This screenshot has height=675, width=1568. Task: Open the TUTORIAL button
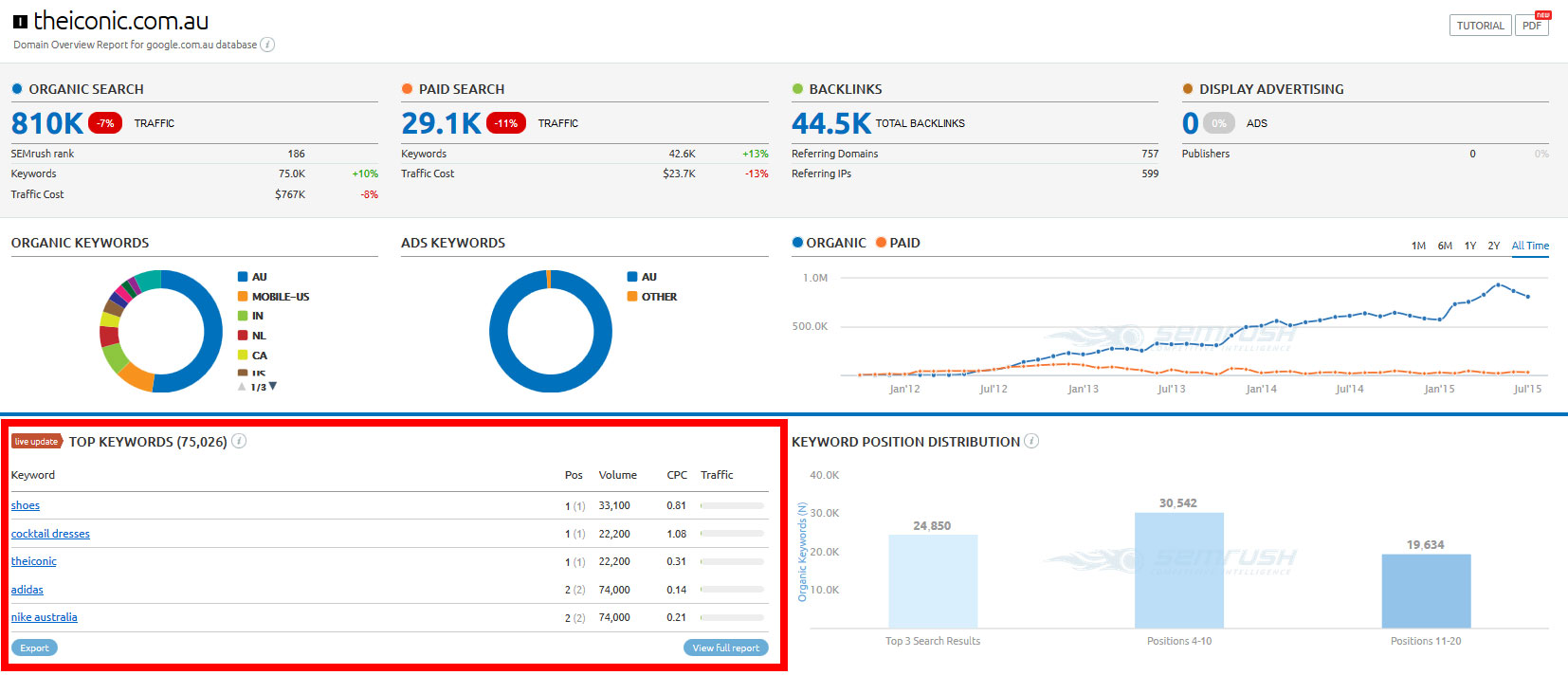1480,26
